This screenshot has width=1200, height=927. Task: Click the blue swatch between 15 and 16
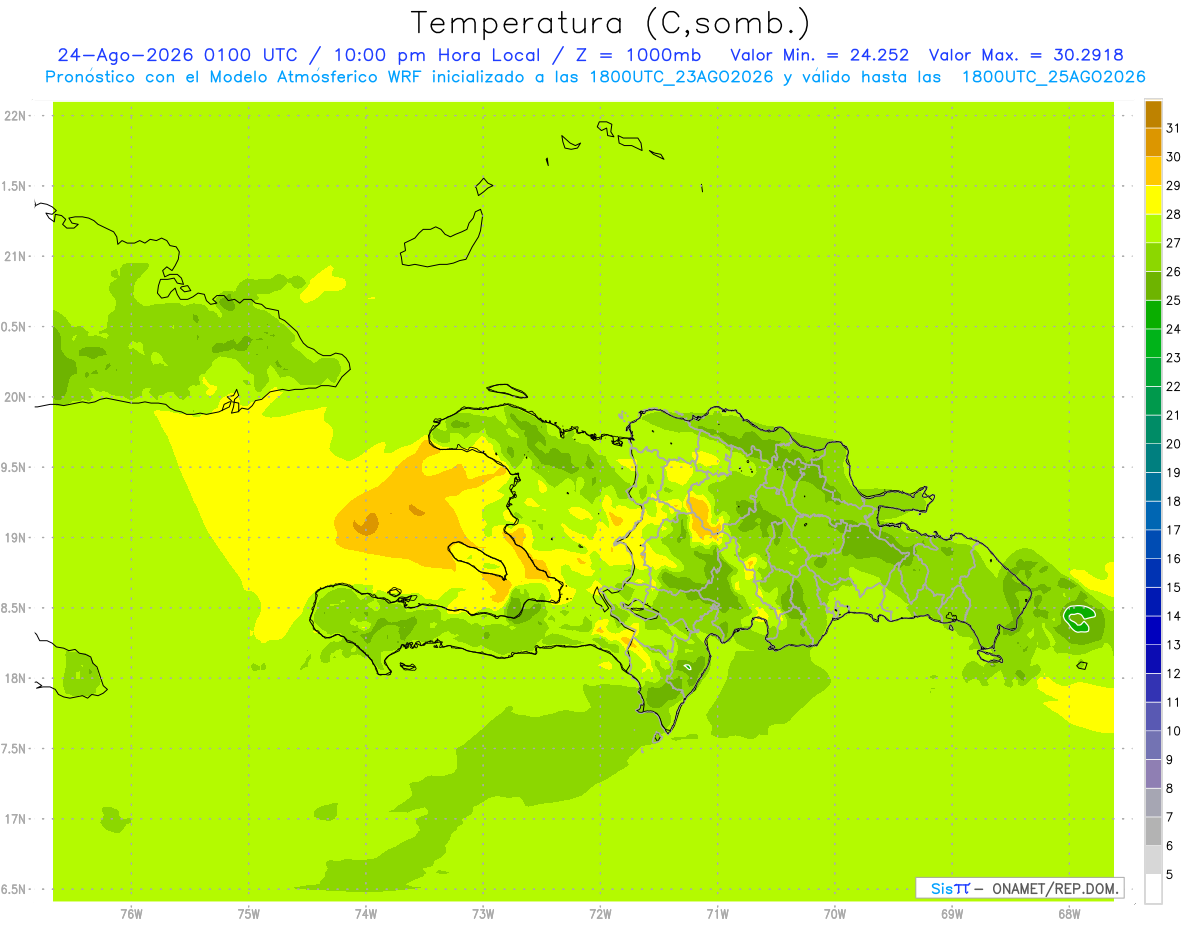coord(1153,573)
